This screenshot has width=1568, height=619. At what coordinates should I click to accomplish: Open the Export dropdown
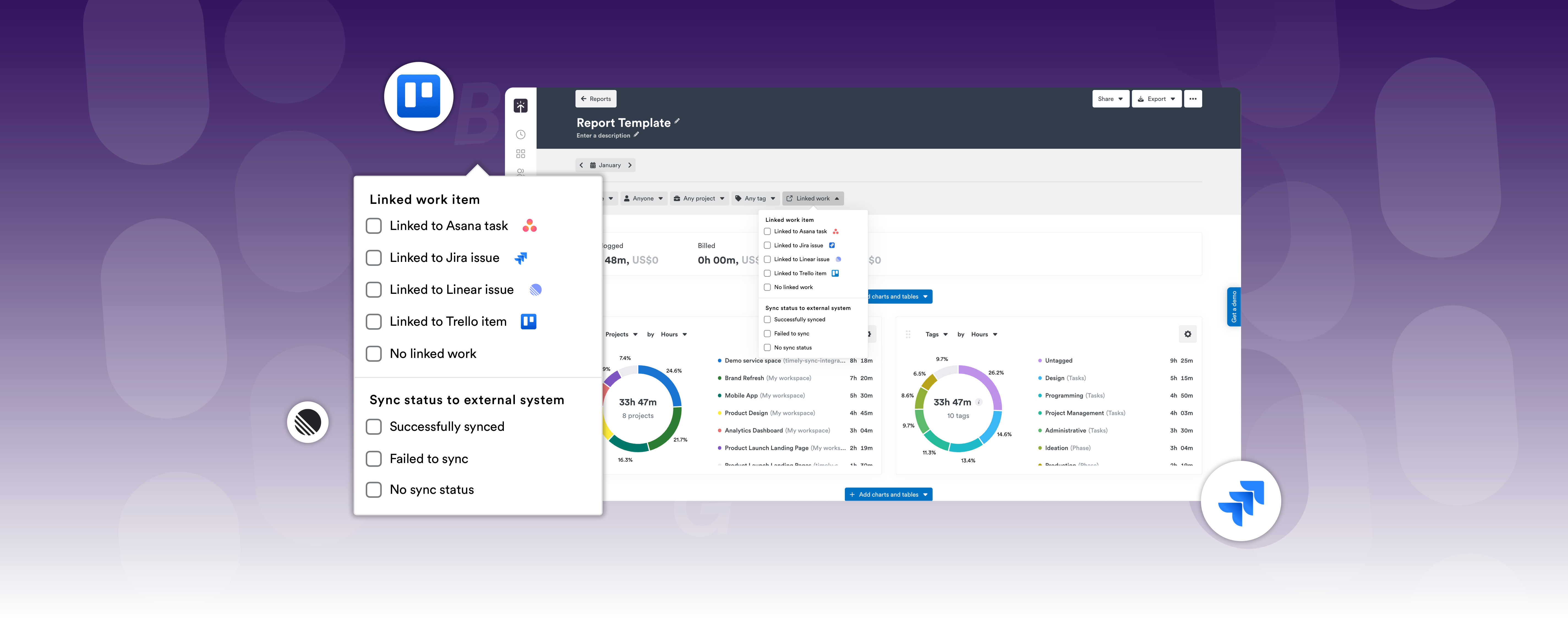tap(1156, 98)
